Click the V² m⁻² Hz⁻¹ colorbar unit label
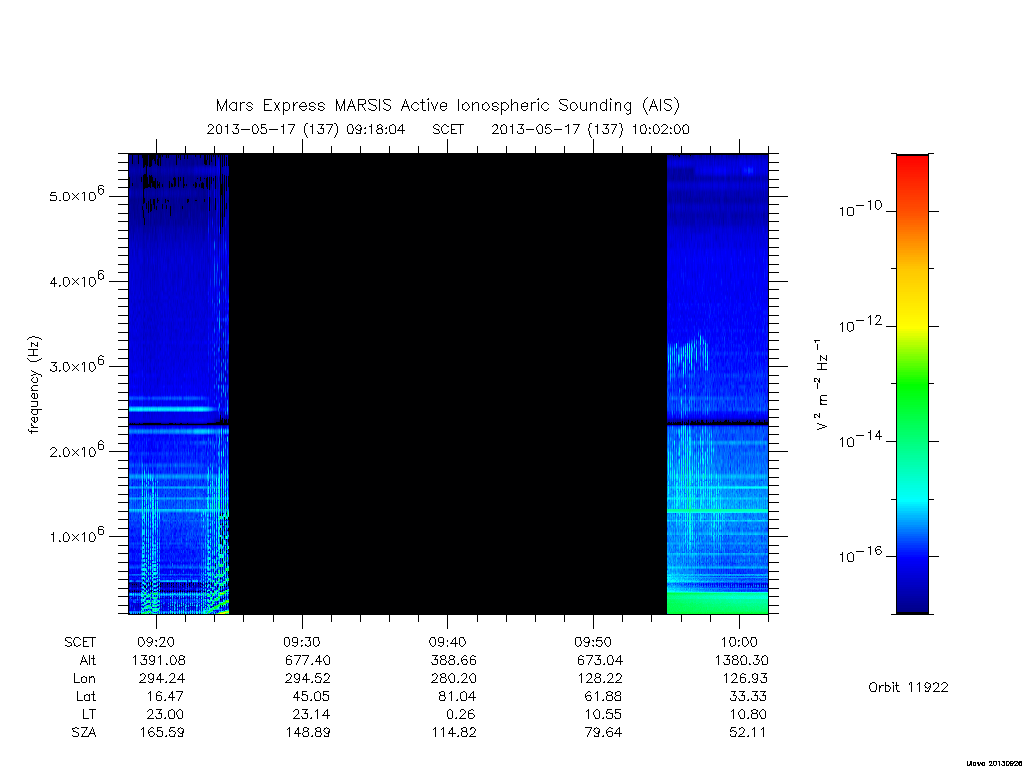 [822, 385]
